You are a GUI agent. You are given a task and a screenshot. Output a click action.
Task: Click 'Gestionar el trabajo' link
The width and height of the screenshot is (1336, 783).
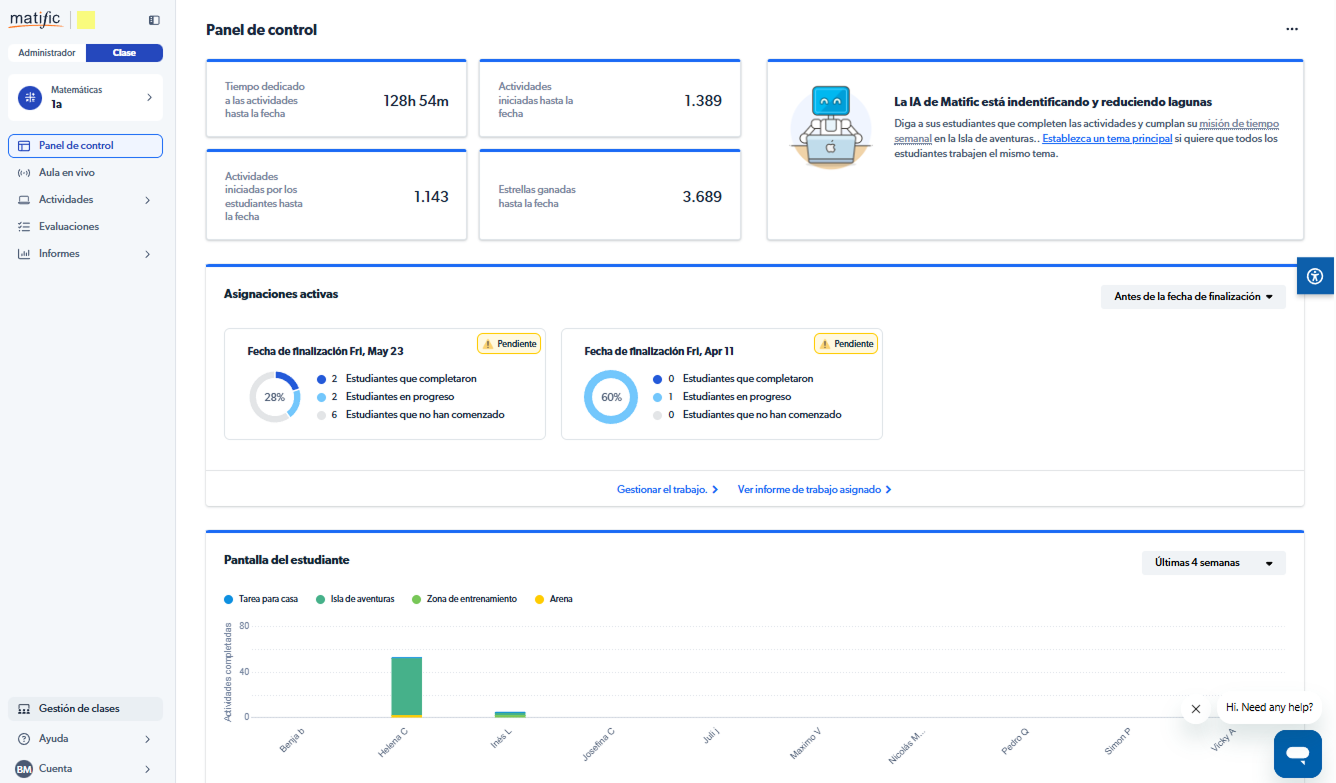(667, 490)
